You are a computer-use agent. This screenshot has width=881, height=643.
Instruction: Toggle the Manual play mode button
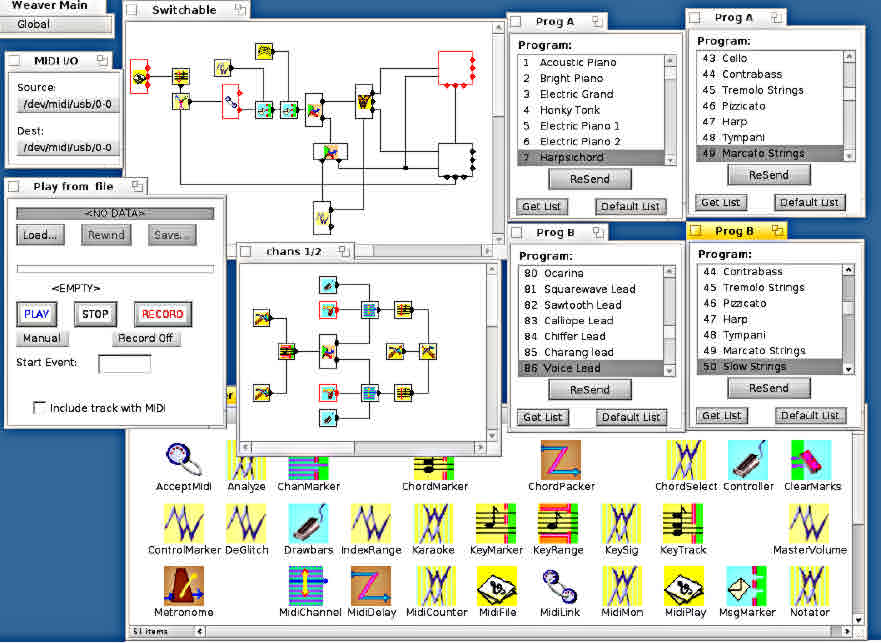click(42, 338)
